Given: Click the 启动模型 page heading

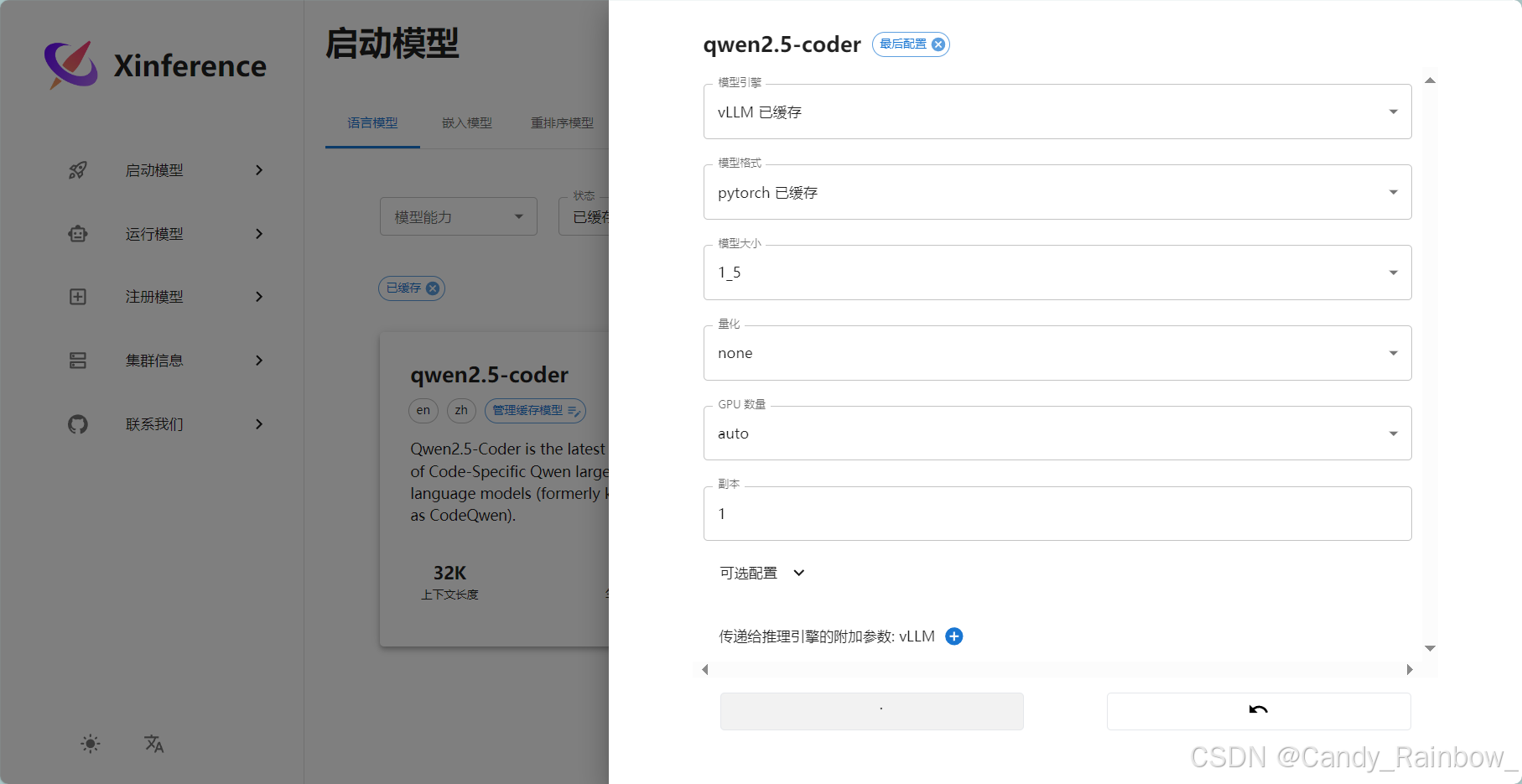Looking at the screenshot, I should pos(392,44).
